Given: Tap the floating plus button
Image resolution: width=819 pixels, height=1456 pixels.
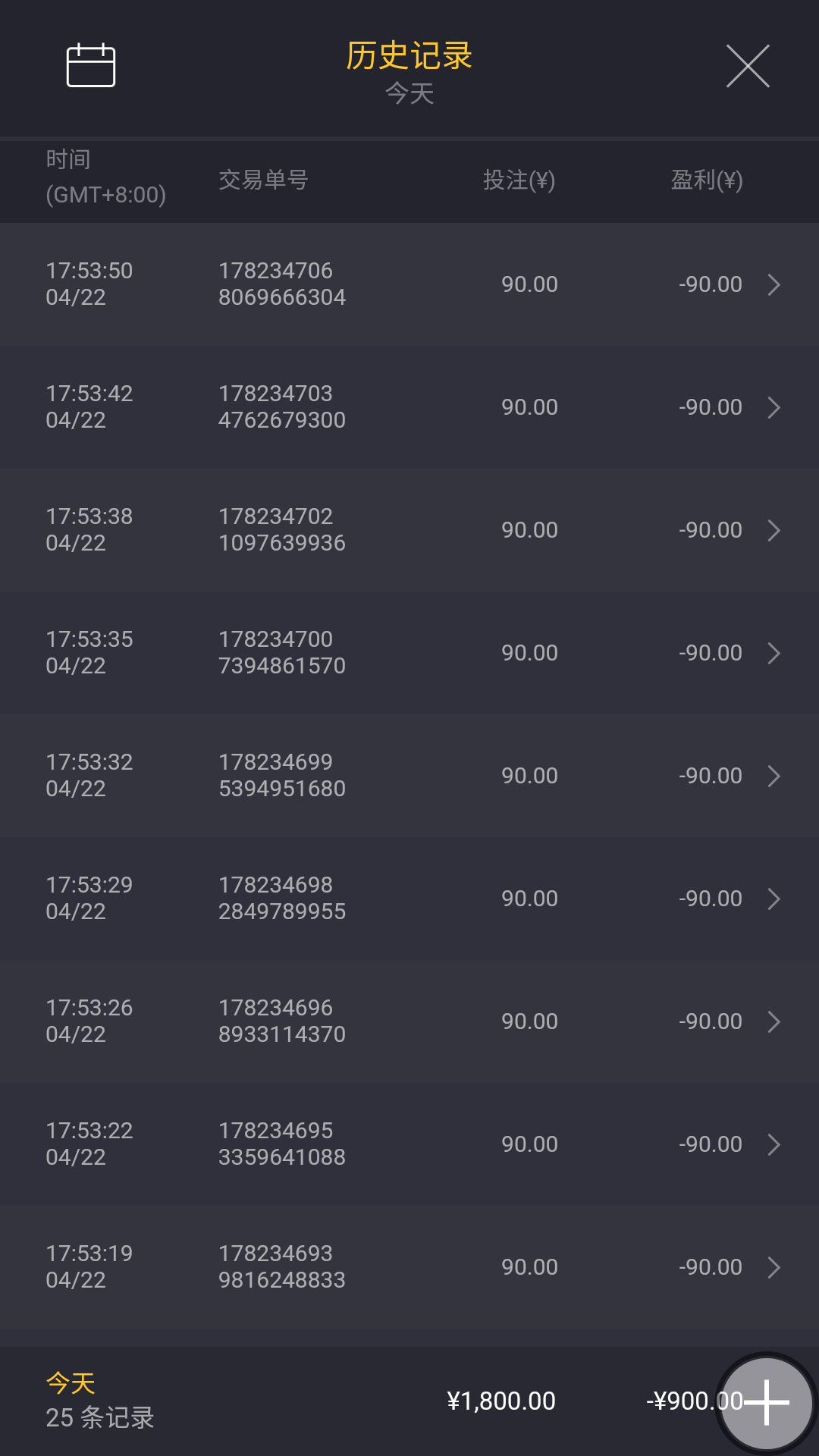Looking at the screenshot, I should point(766,1403).
